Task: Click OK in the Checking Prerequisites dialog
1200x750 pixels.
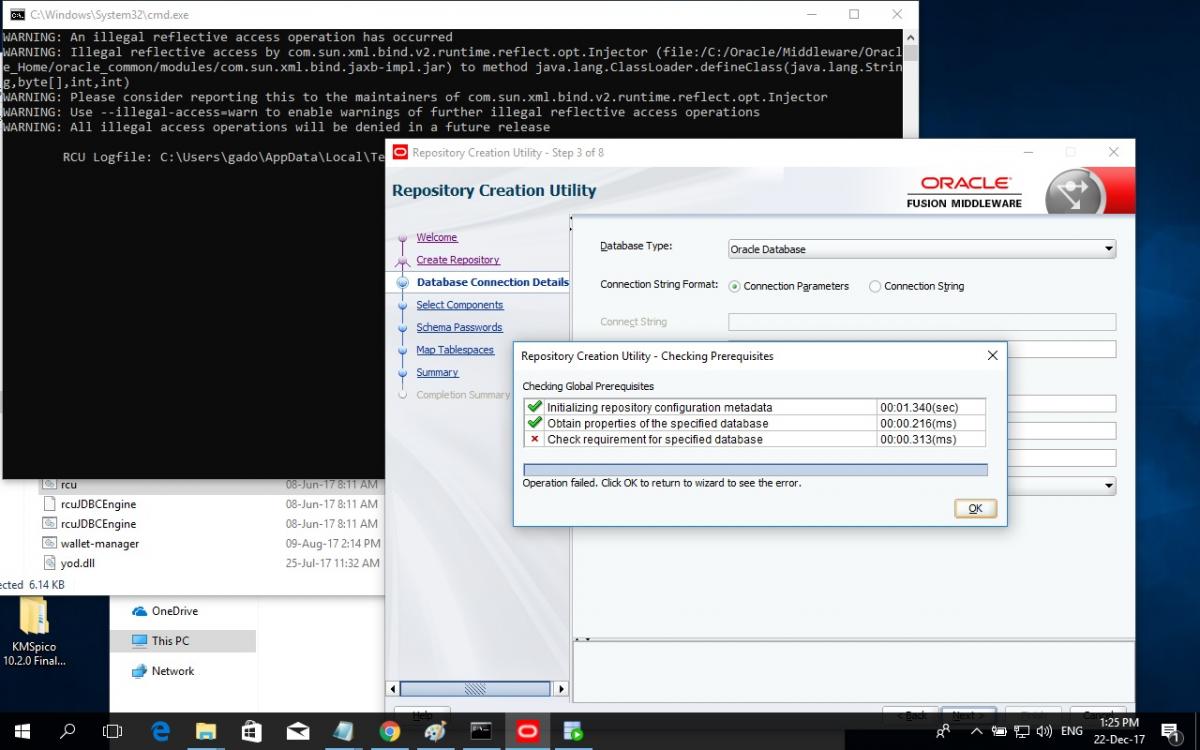Action: point(975,508)
